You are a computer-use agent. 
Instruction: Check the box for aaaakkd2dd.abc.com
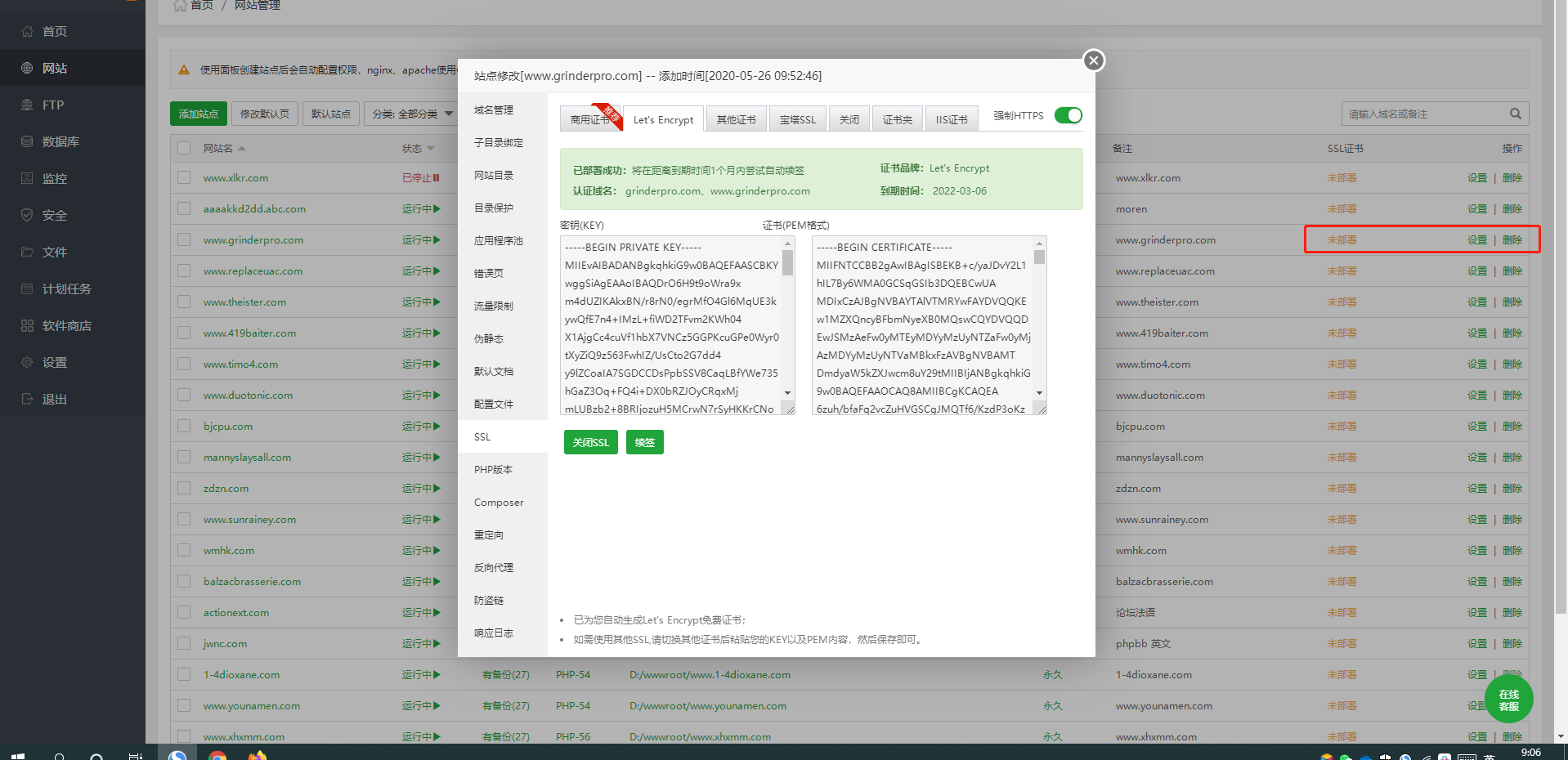pyautogui.click(x=184, y=208)
